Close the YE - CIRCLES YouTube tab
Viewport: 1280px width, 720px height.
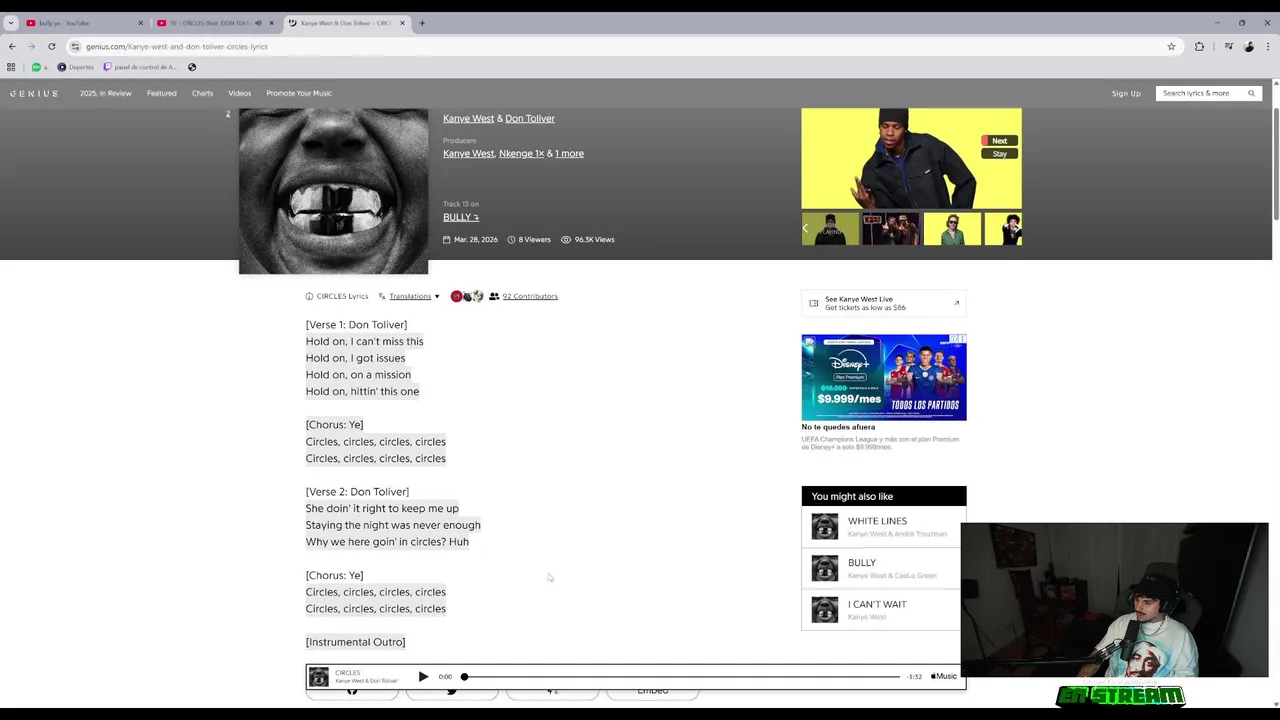pos(271,23)
